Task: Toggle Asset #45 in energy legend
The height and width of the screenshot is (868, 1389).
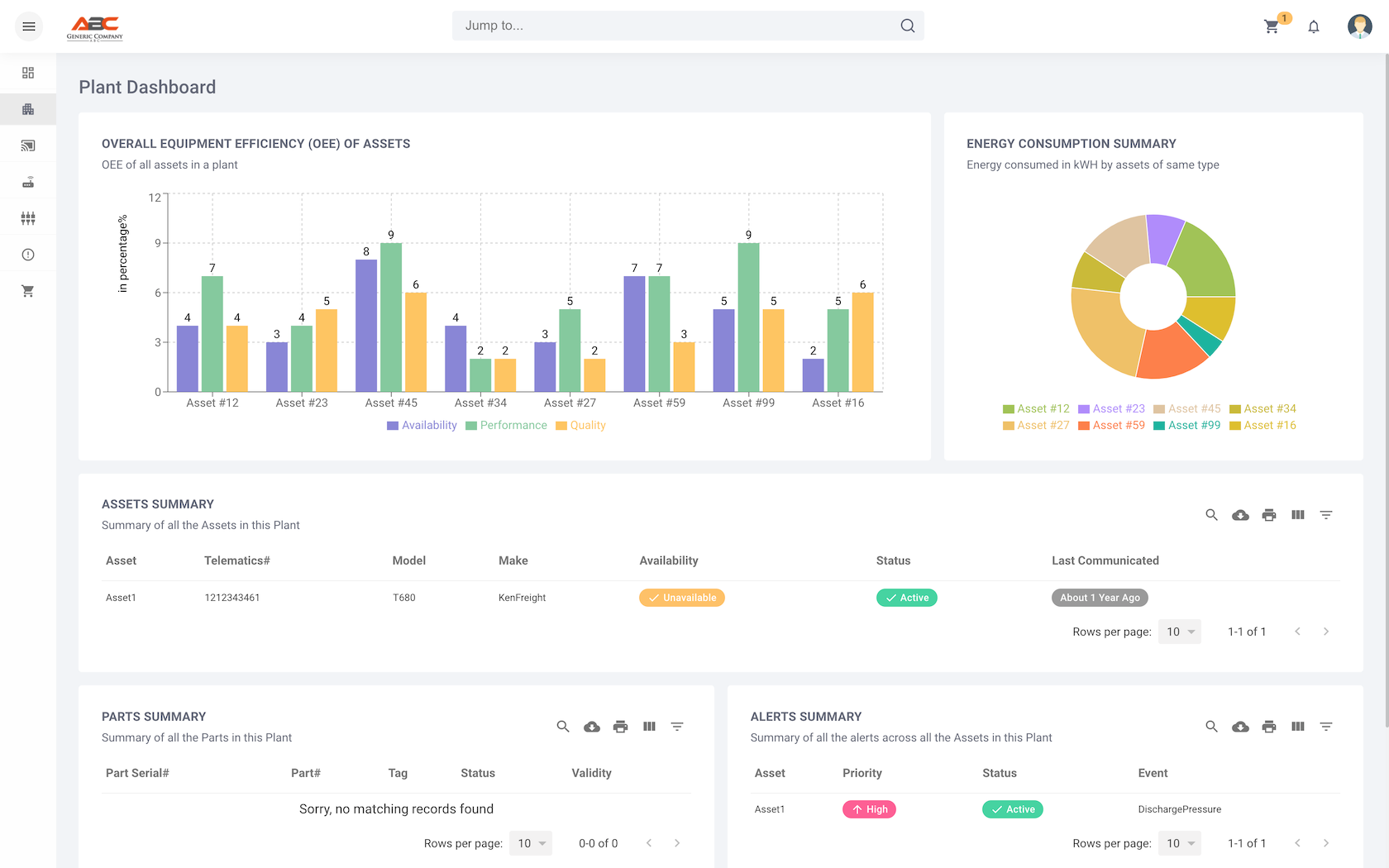Action: (x=1187, y=408)
